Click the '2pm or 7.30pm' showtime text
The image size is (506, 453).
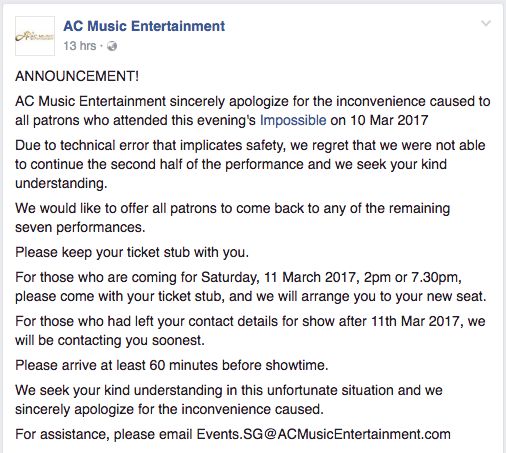pyautogui.click(x=412, y=277)
